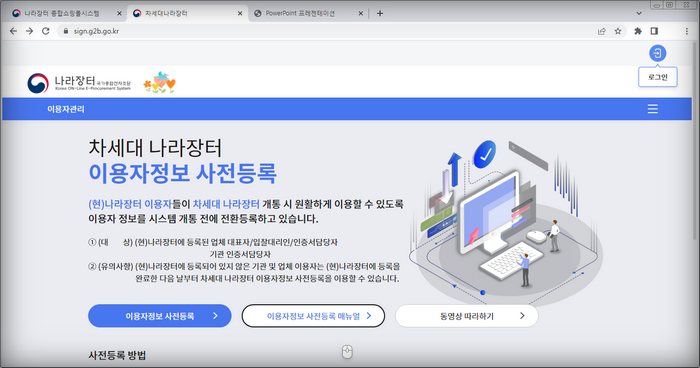Click the 로그인 button
The image size is (700, 368).
point(658,77)
